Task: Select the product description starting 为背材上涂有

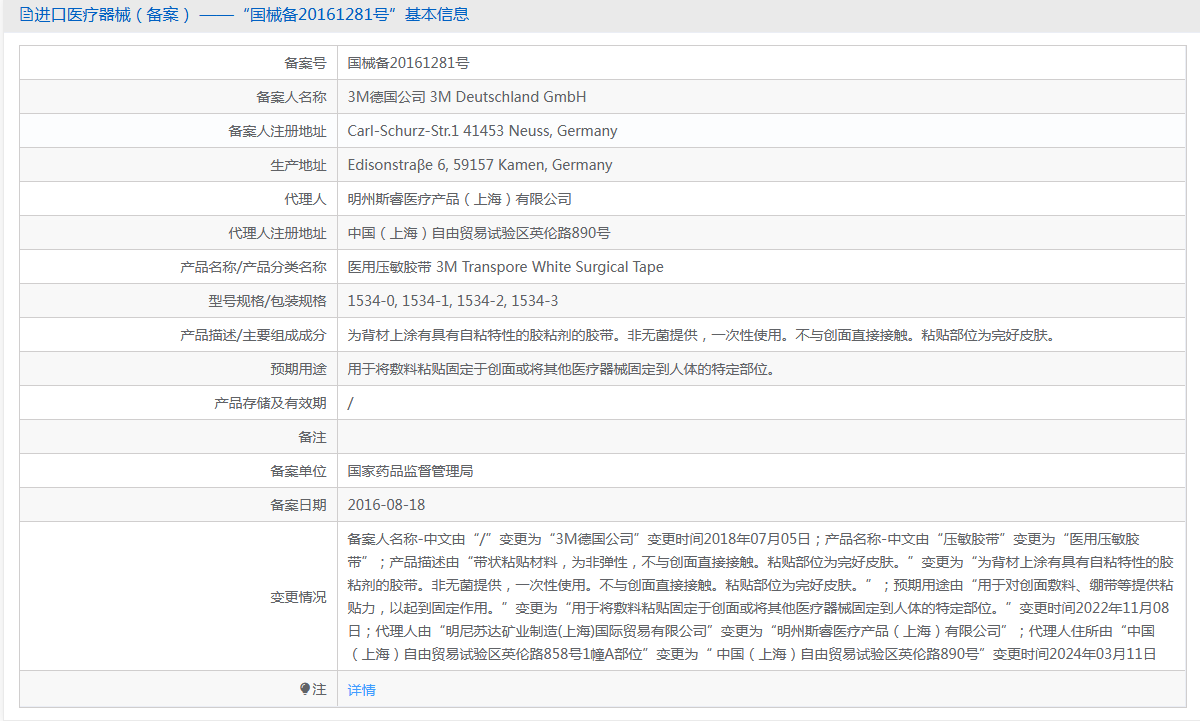Action: (701, 335)
